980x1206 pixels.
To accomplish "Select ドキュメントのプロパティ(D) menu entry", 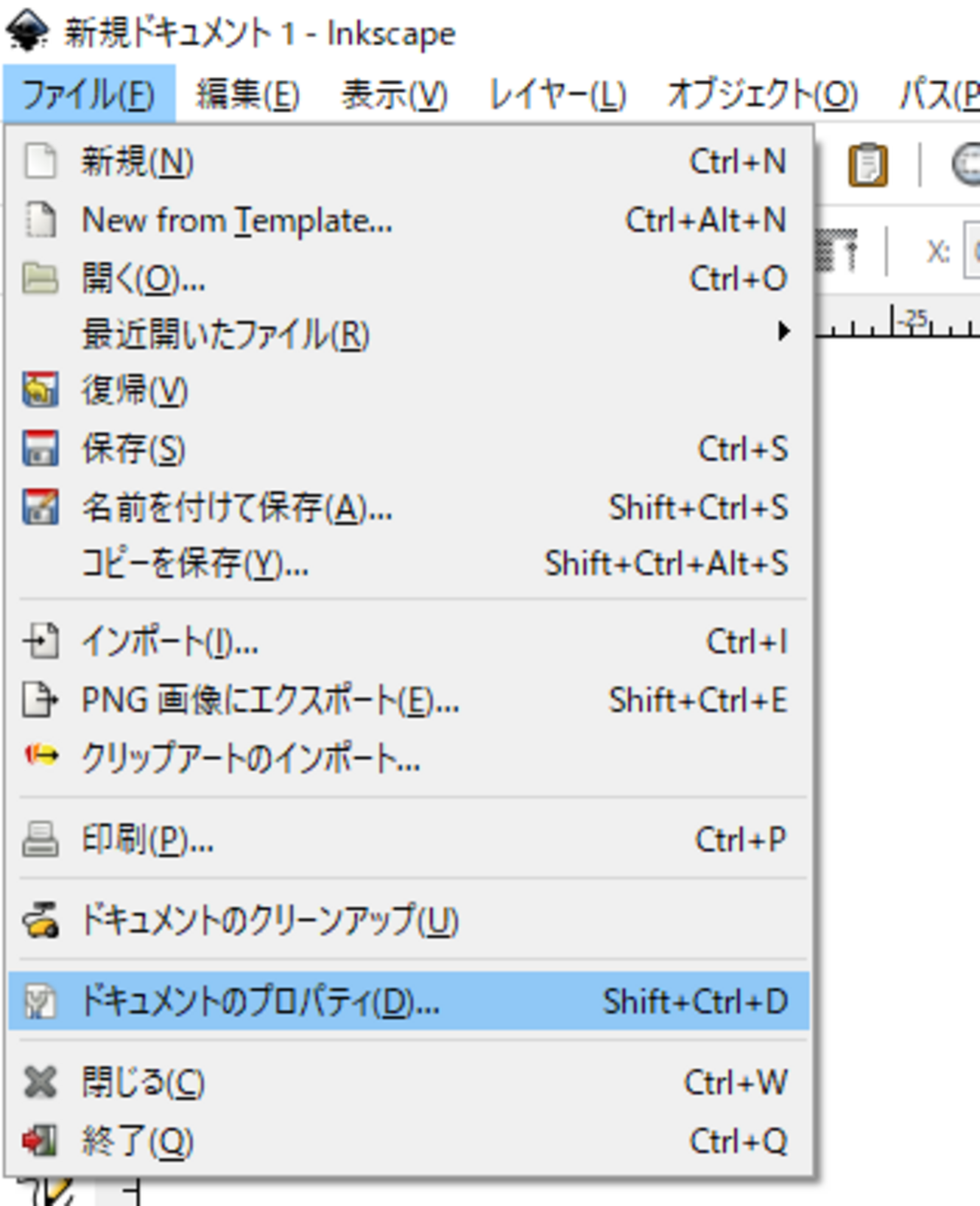I will coord(260,1002).
